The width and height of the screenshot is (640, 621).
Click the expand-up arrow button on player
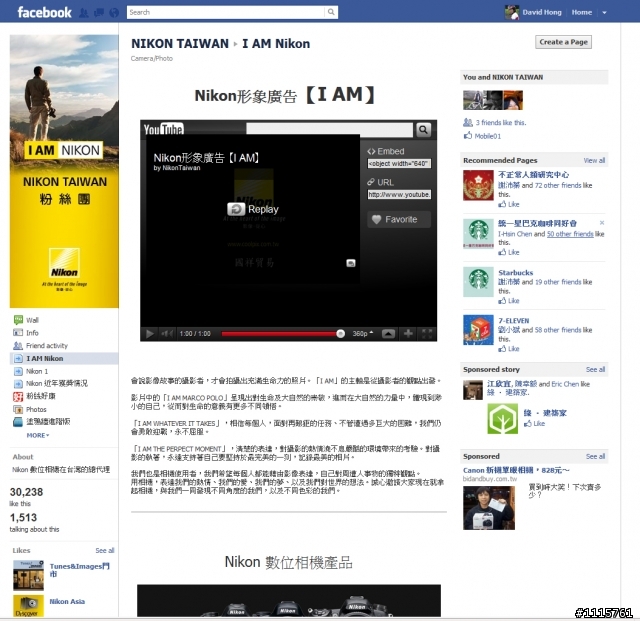click(x=388, y=334)
